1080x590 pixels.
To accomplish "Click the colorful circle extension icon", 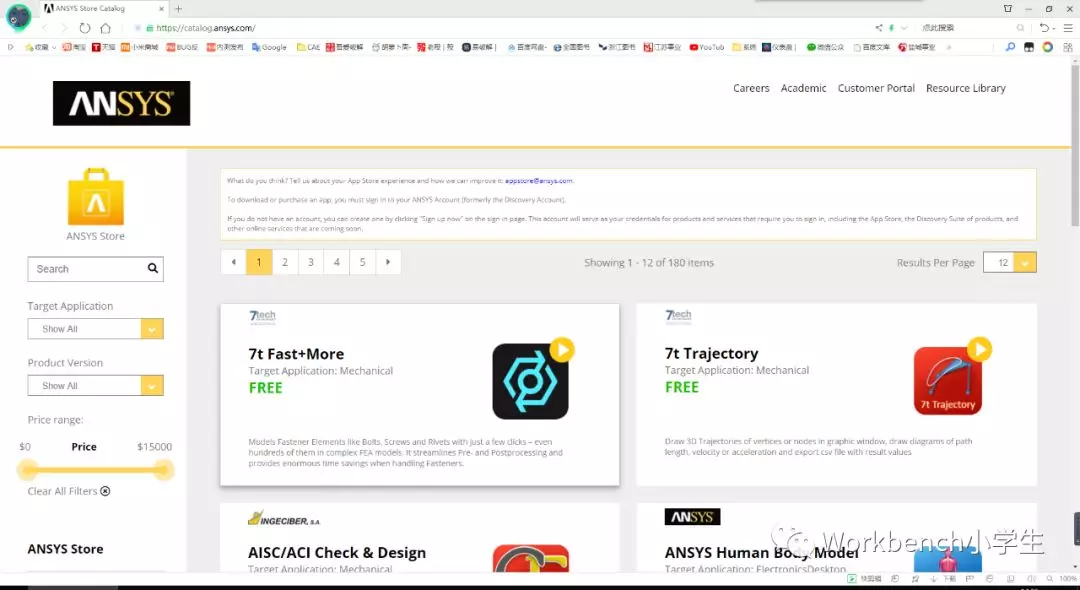I will pyautogui.click(x=1047, y=48).
